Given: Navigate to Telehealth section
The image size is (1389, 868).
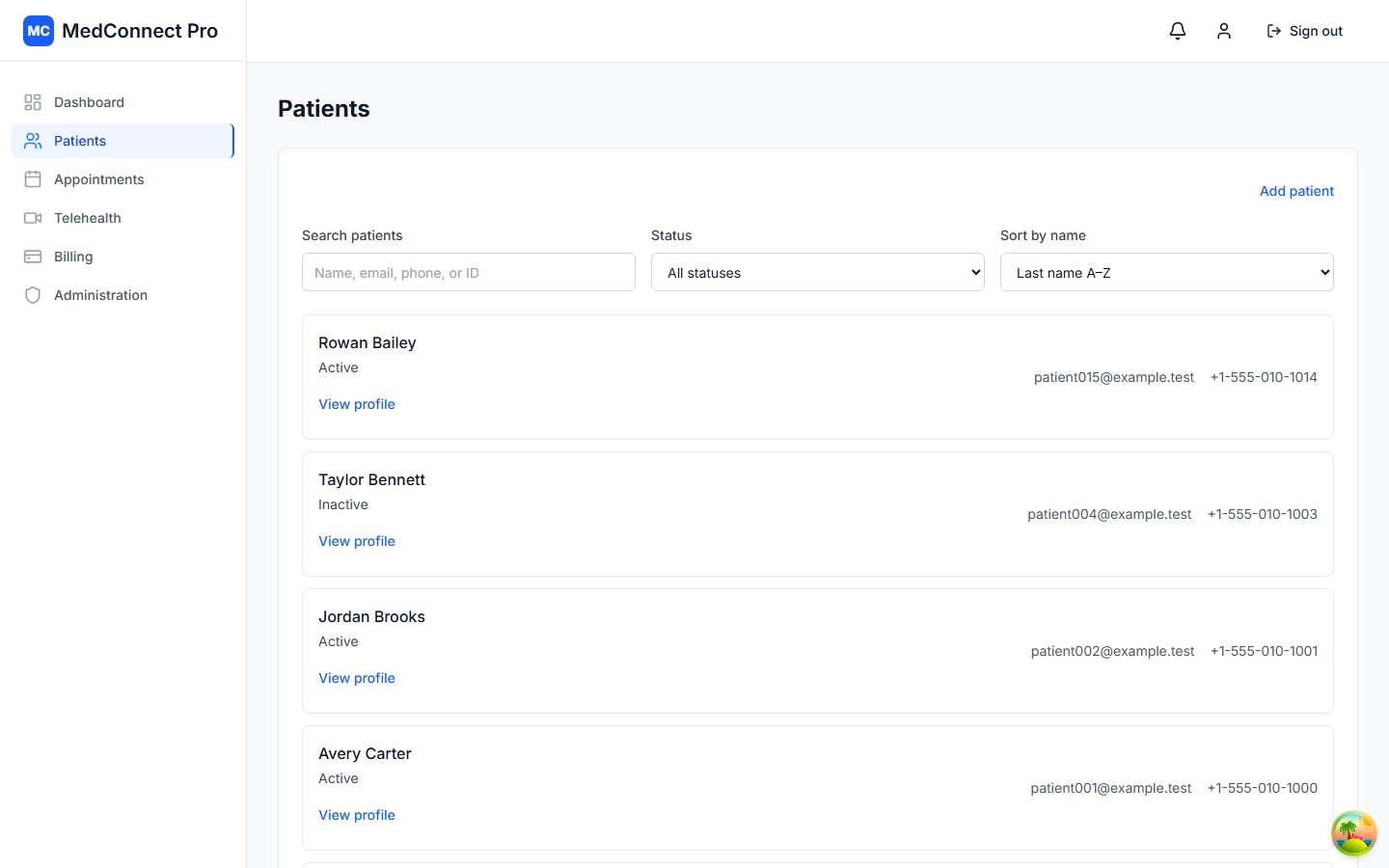Looking at the screenshot, I should [x=123, y=218].
